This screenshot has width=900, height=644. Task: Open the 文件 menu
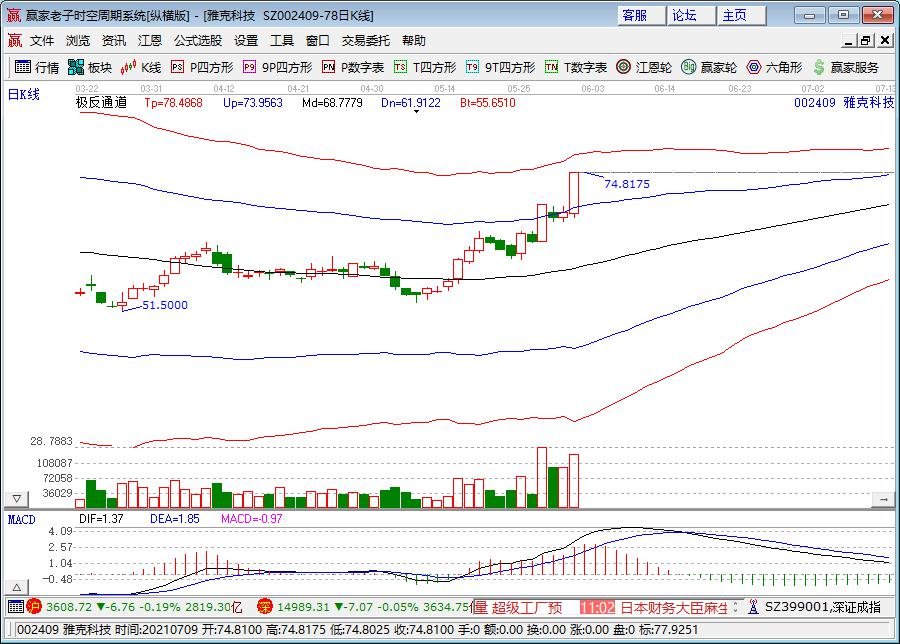(x=42, y=40)
